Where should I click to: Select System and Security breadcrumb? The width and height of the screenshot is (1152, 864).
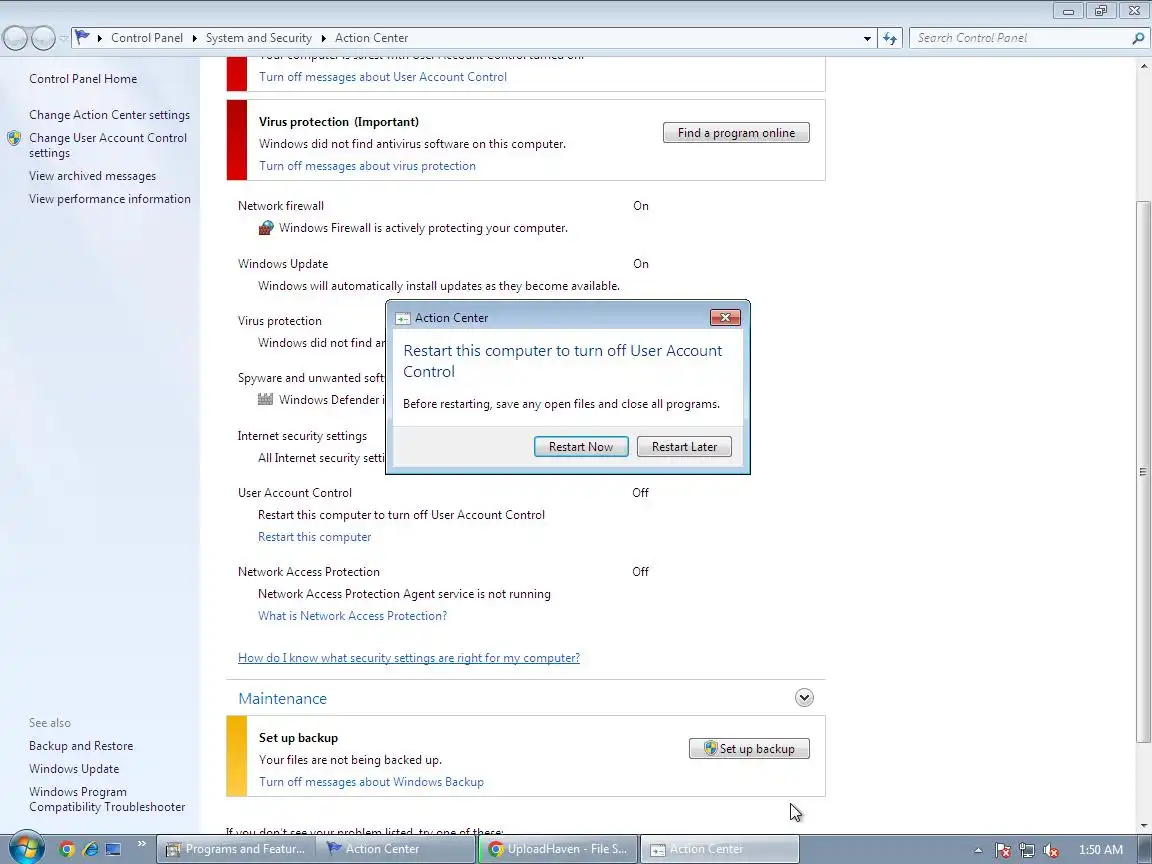(x=259, y=38)
